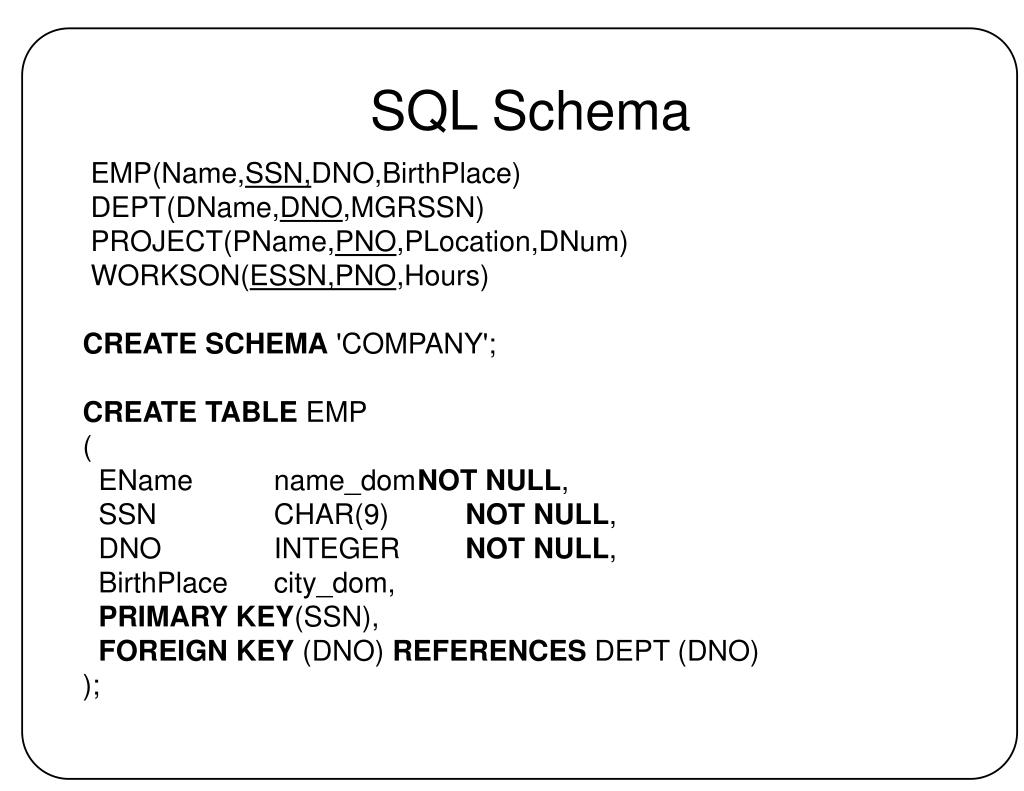Click the FOREIGN KEY keyword
1024x791 pixels.
tap(196, 651)
